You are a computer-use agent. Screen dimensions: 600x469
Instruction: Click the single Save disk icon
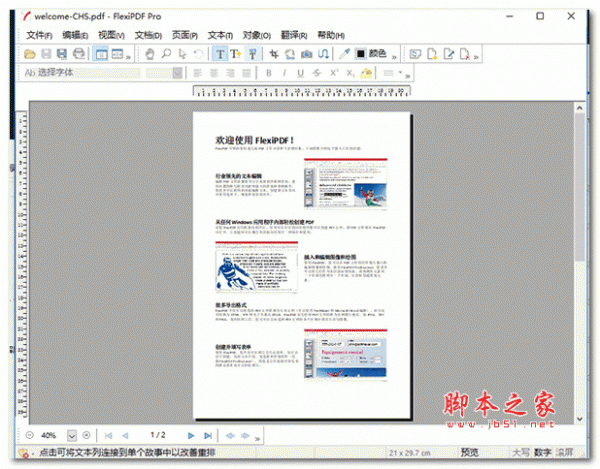[46, 54]
